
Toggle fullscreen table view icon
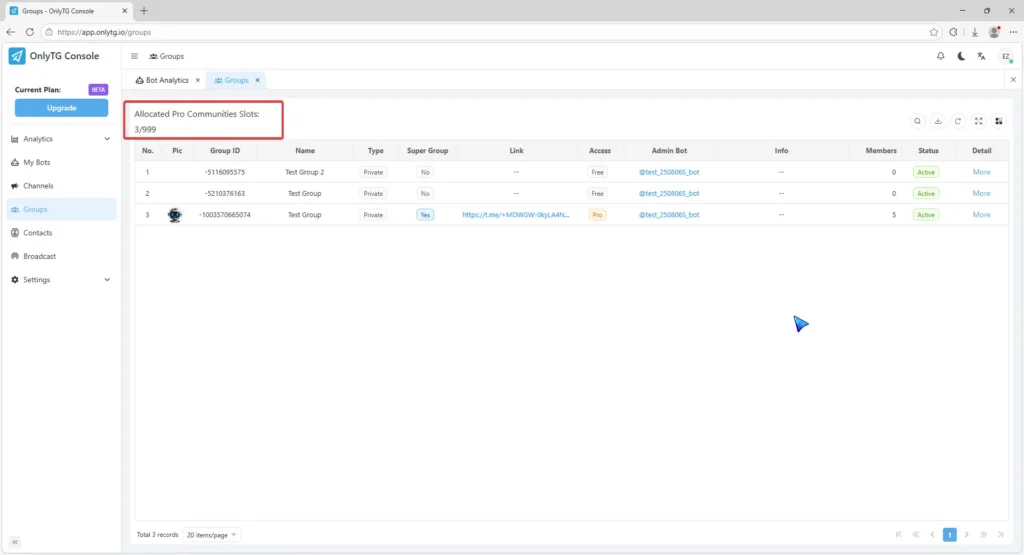pyautogui.click(x=979, y=121)
